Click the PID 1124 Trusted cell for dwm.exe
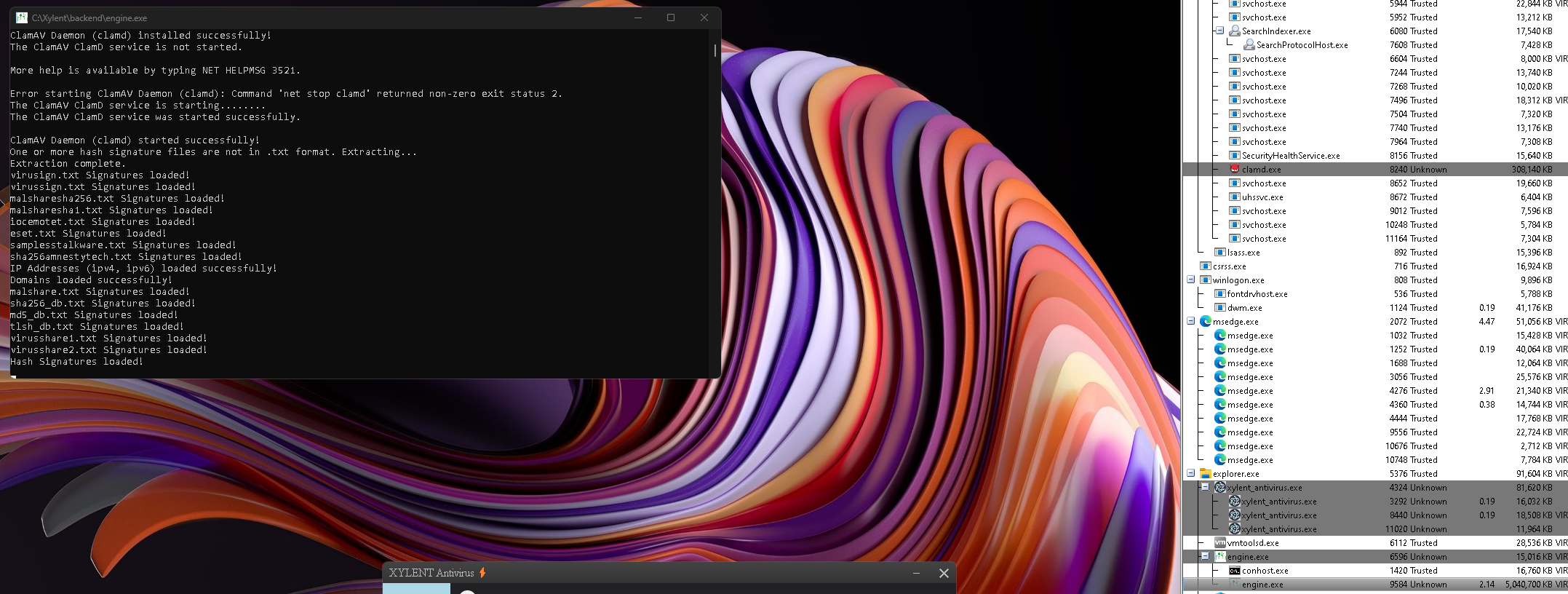1568x594 pixels. coord(1413,307)
